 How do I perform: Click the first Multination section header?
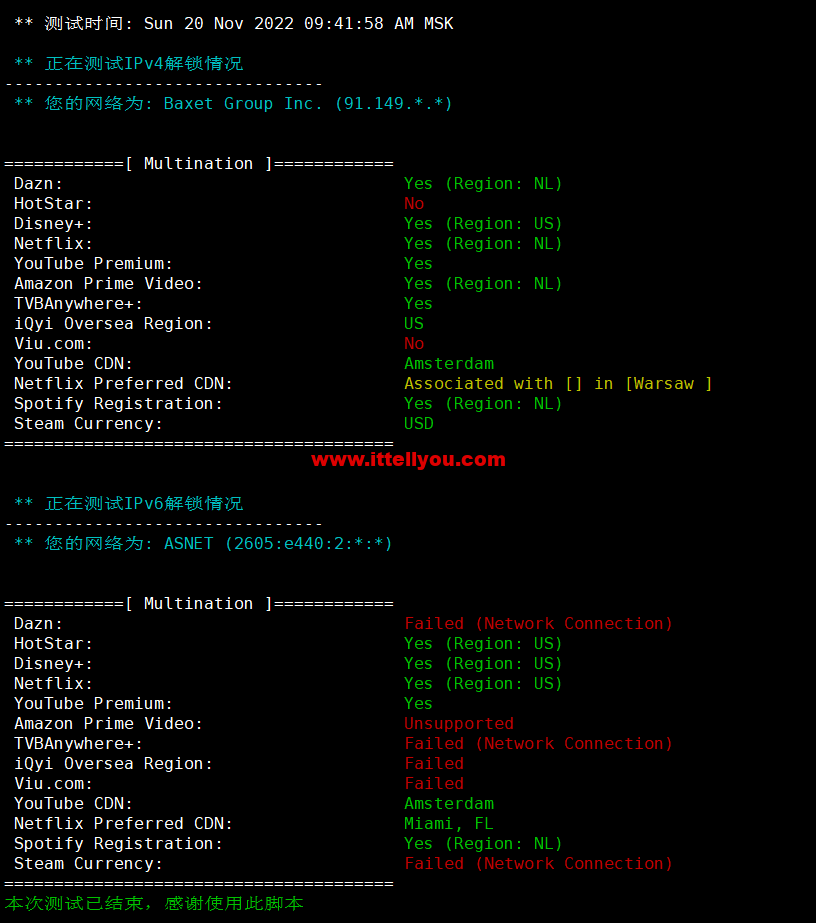[x=199, y=164]
